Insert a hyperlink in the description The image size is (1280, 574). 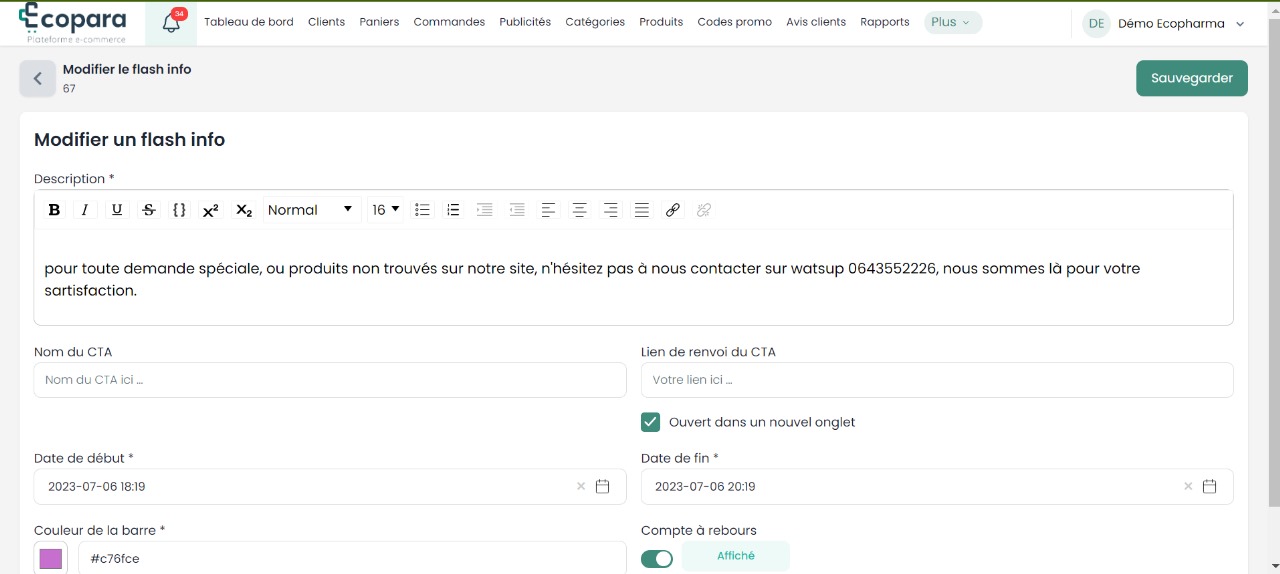[673, 210]
